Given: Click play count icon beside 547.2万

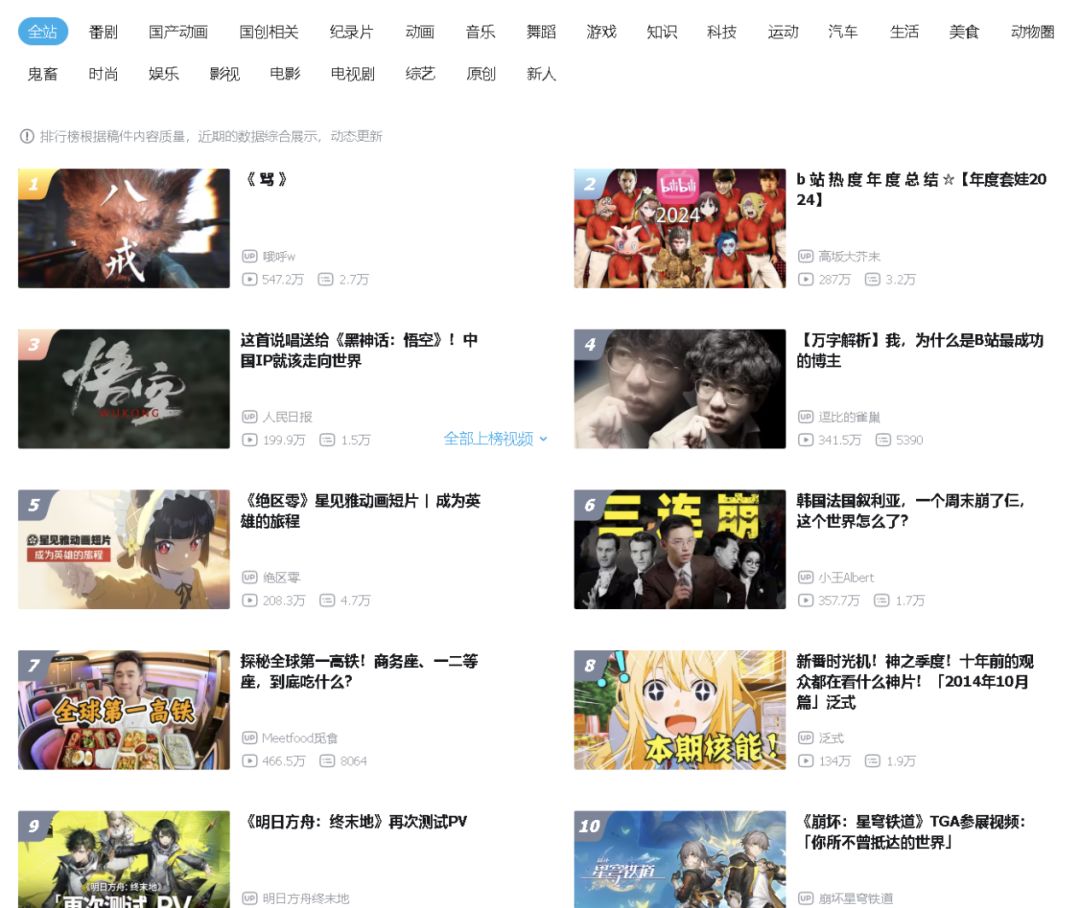Looking at the screenshot, I should pyautogui.click(x=249, y=279).
